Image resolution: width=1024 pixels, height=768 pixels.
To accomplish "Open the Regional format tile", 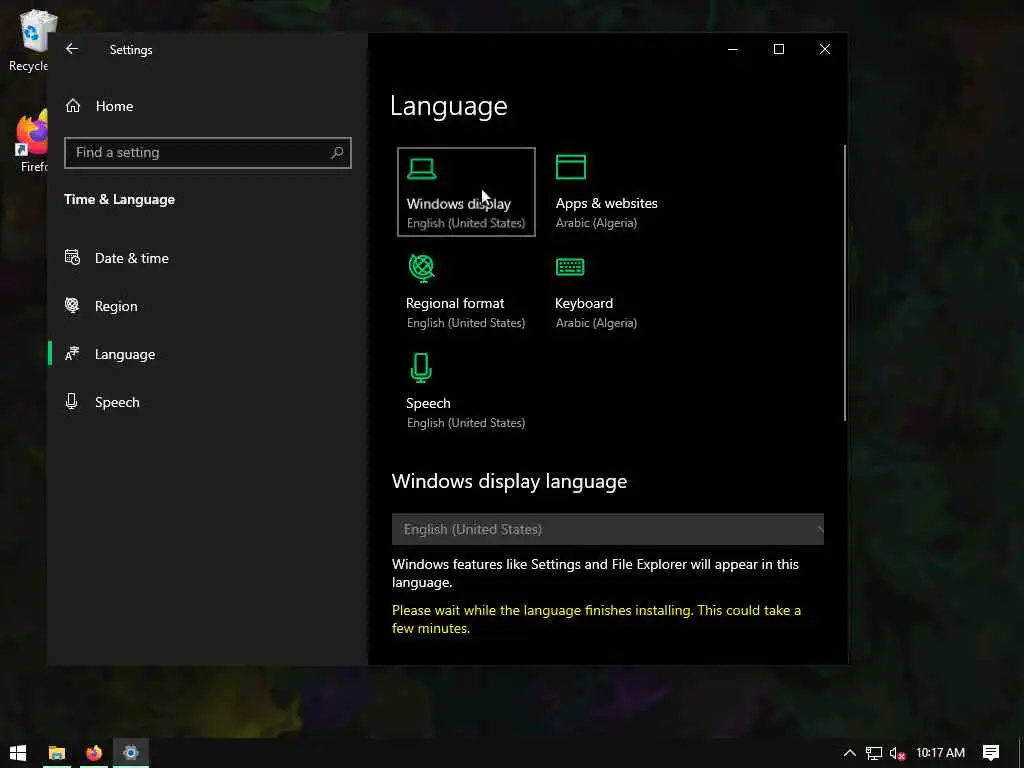I will 466,292.
